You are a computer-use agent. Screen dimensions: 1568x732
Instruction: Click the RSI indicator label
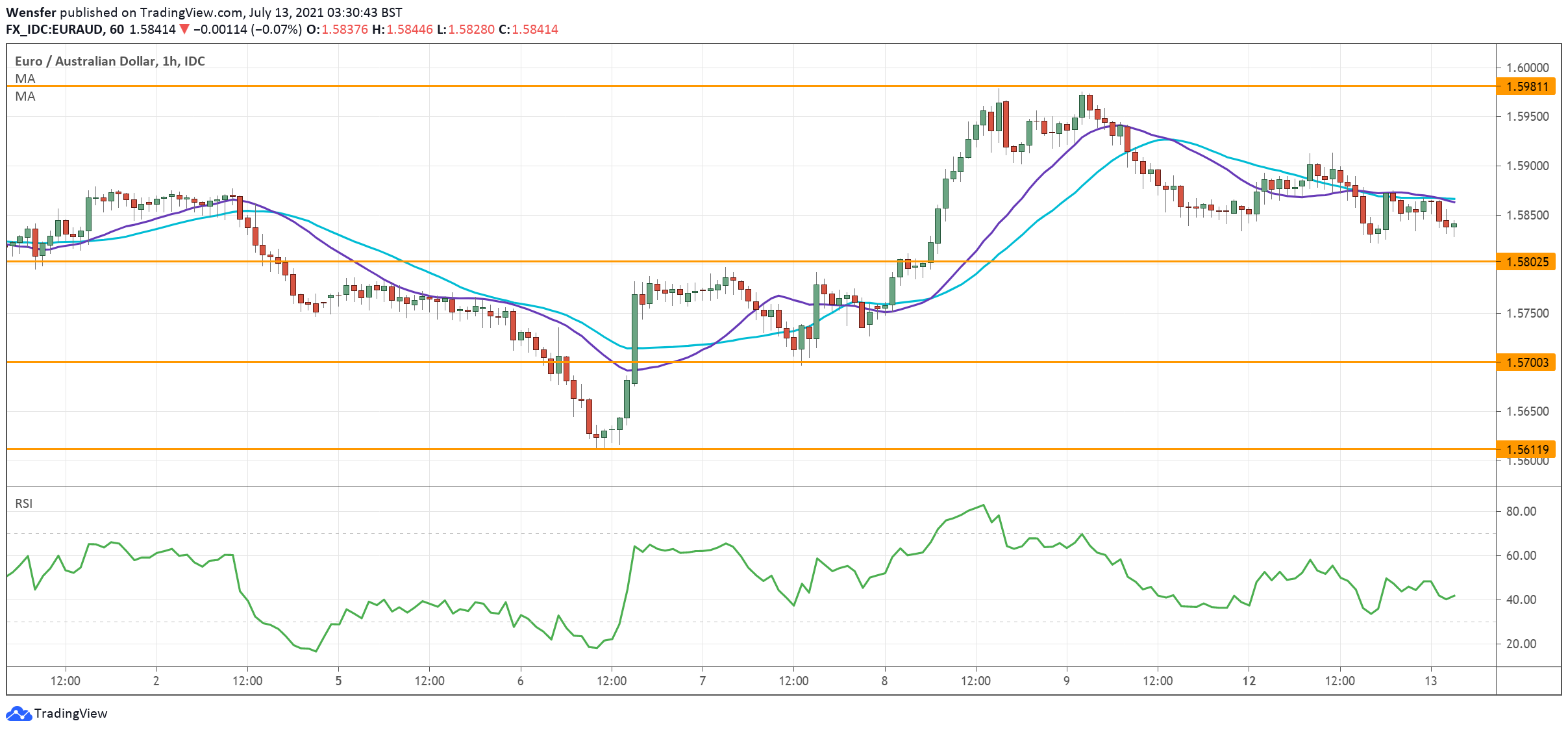click(x=24, y=503)
